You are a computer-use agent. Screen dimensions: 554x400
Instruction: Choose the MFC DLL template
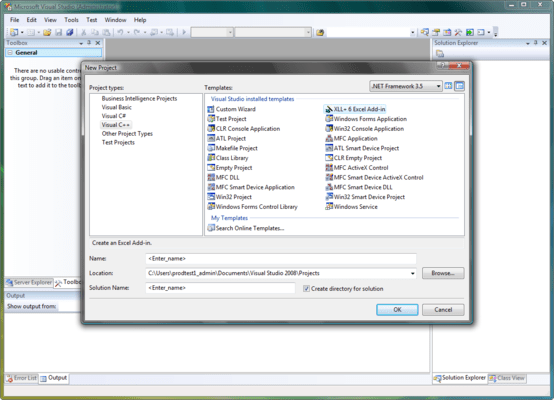[223, 177]
